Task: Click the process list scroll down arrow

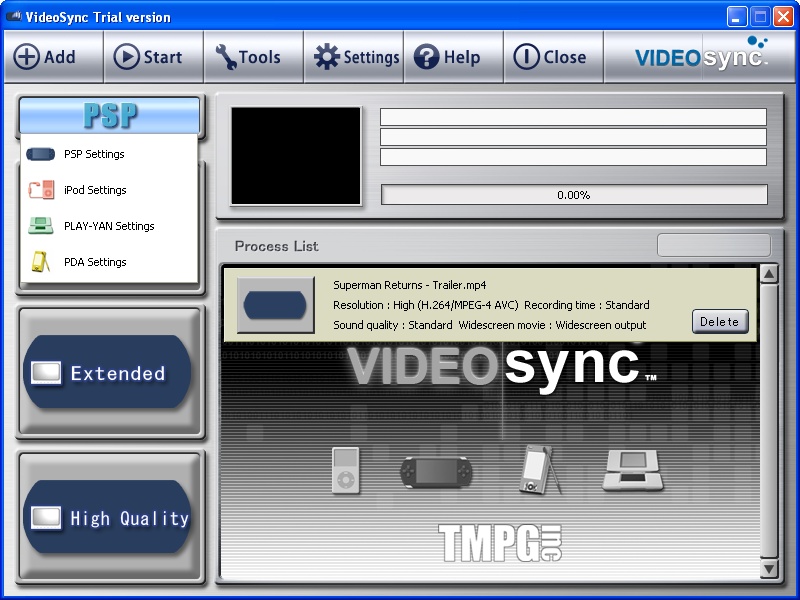Action: (769, 568)
